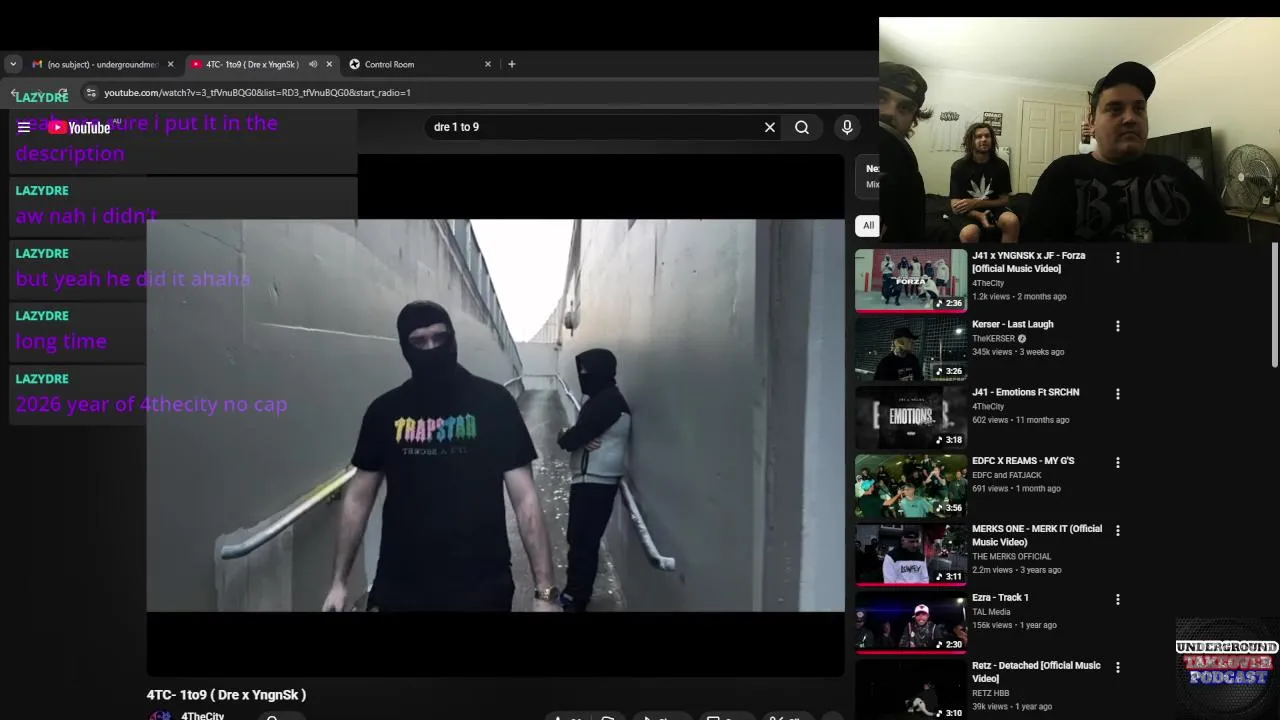
Task: Close the Control Room tab
Action: coord(488,64)
